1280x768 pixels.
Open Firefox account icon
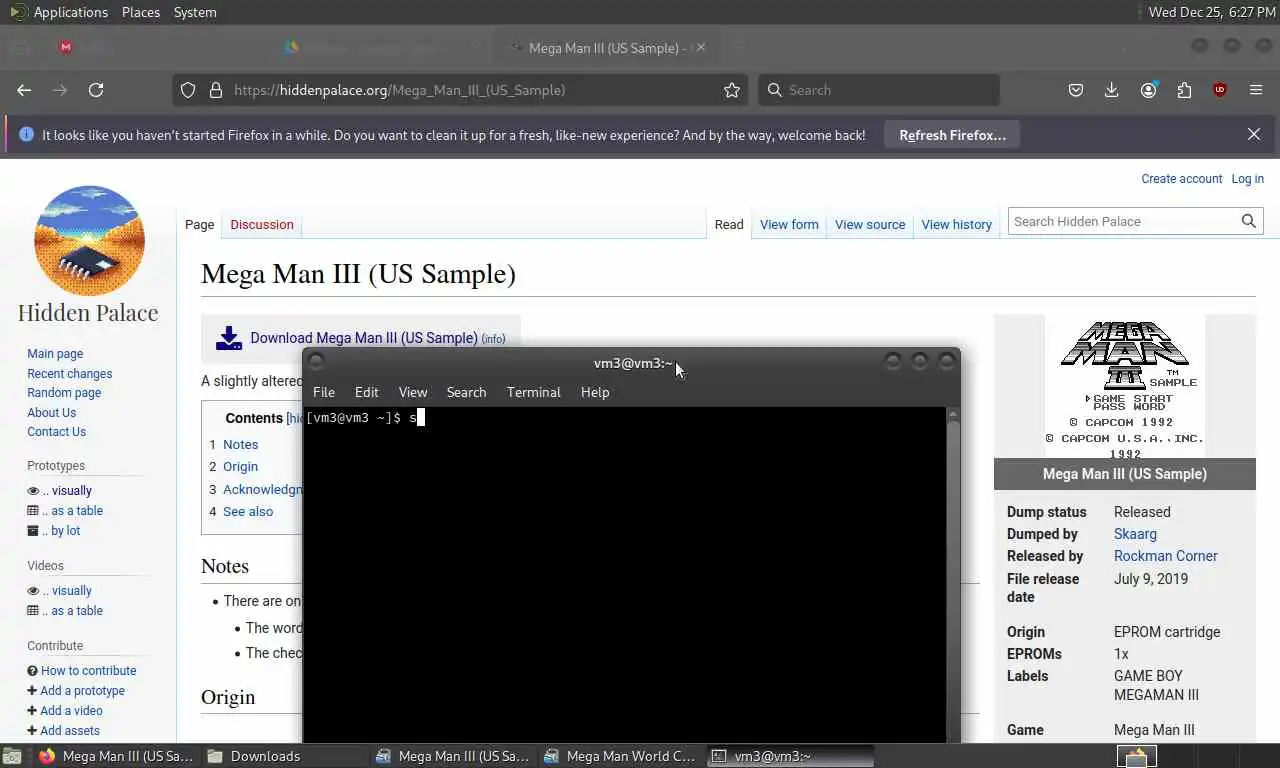[1148, 90]
